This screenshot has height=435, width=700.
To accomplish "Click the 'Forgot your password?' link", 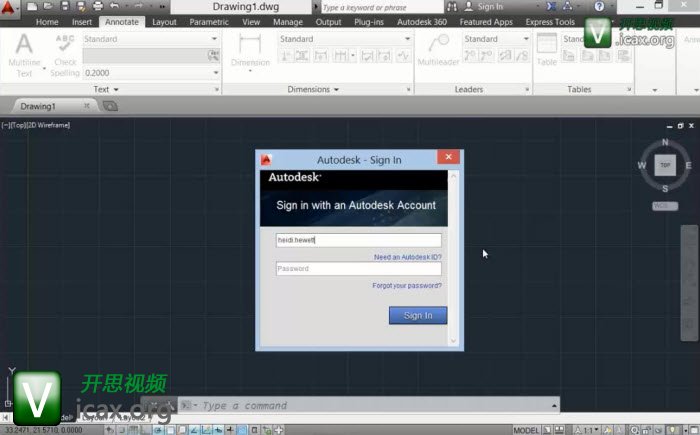I will click(407, 286).
